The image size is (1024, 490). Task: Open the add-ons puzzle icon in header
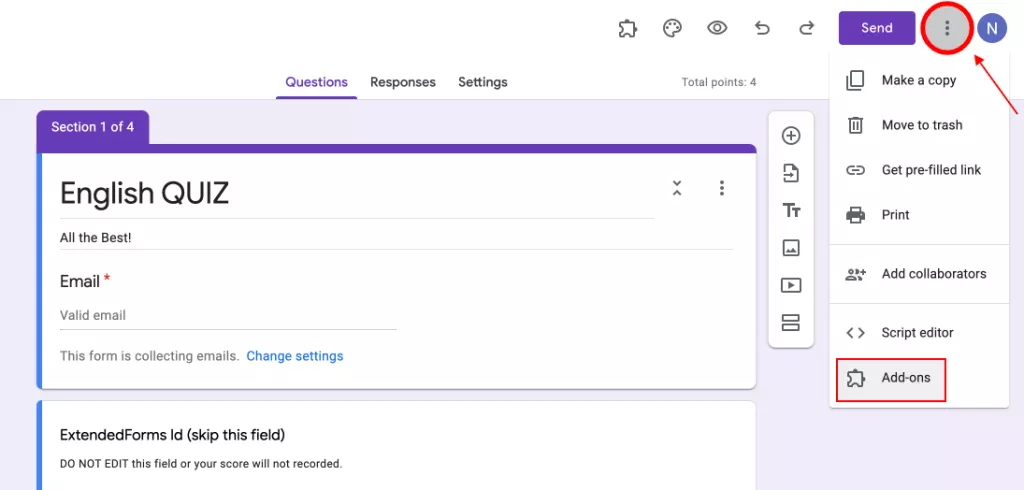point(628,28)
